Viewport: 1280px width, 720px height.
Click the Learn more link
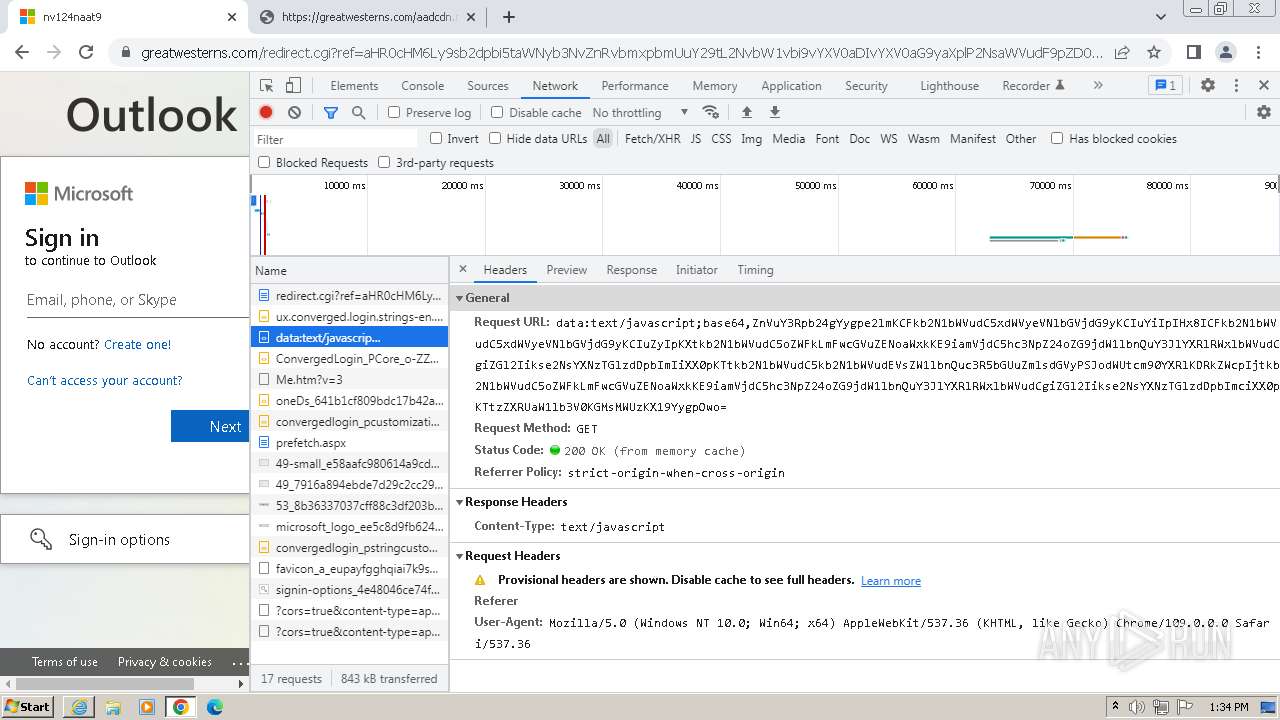tap(891, 581)
